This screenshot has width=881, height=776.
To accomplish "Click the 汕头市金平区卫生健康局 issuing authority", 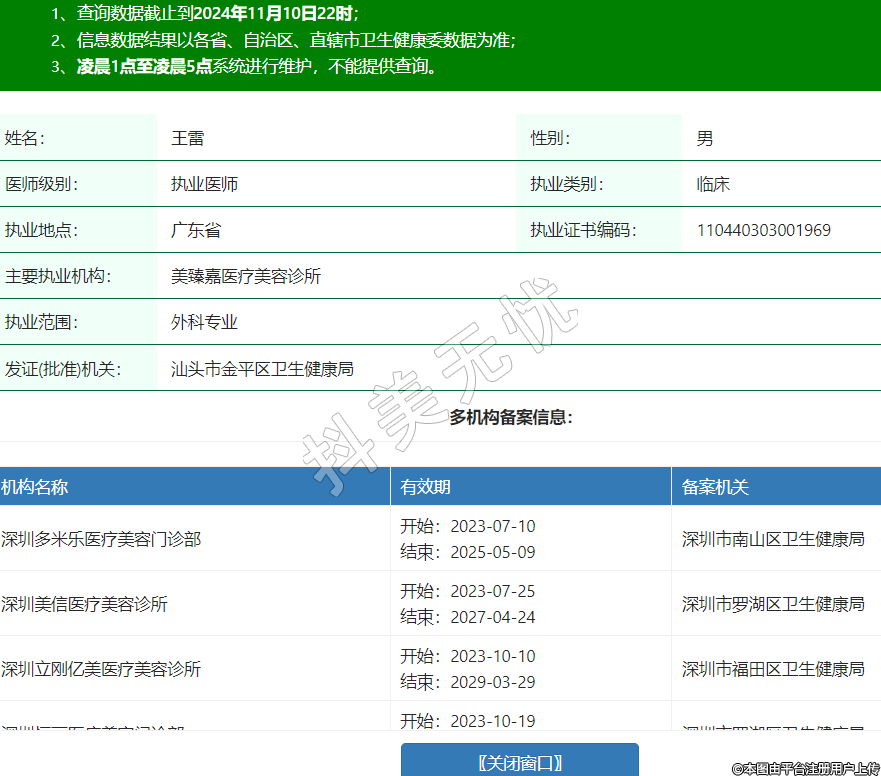I will tap(262, 368).
